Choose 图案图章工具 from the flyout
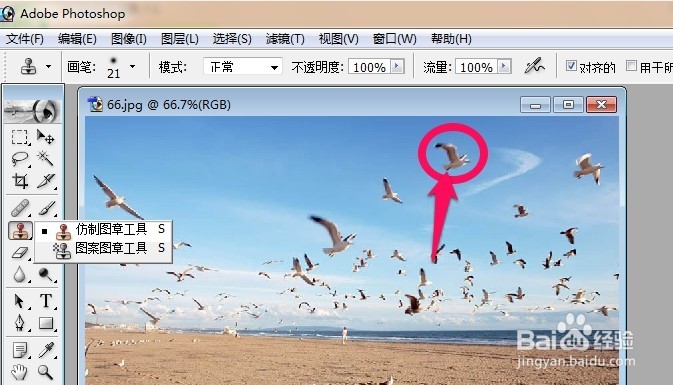Image resolution: width=673 pixels, height=385 pixels. pyautogui.click(x=103, y=249)
